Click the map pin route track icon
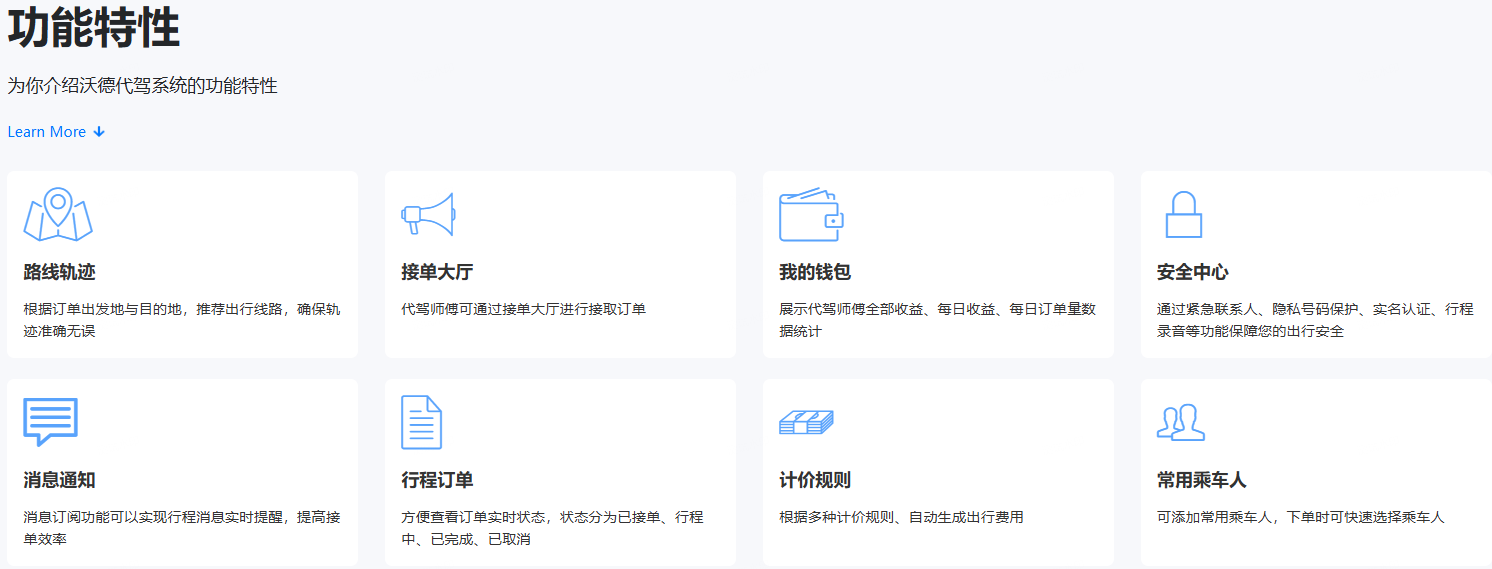1492x569 pixels. [58, 214]
